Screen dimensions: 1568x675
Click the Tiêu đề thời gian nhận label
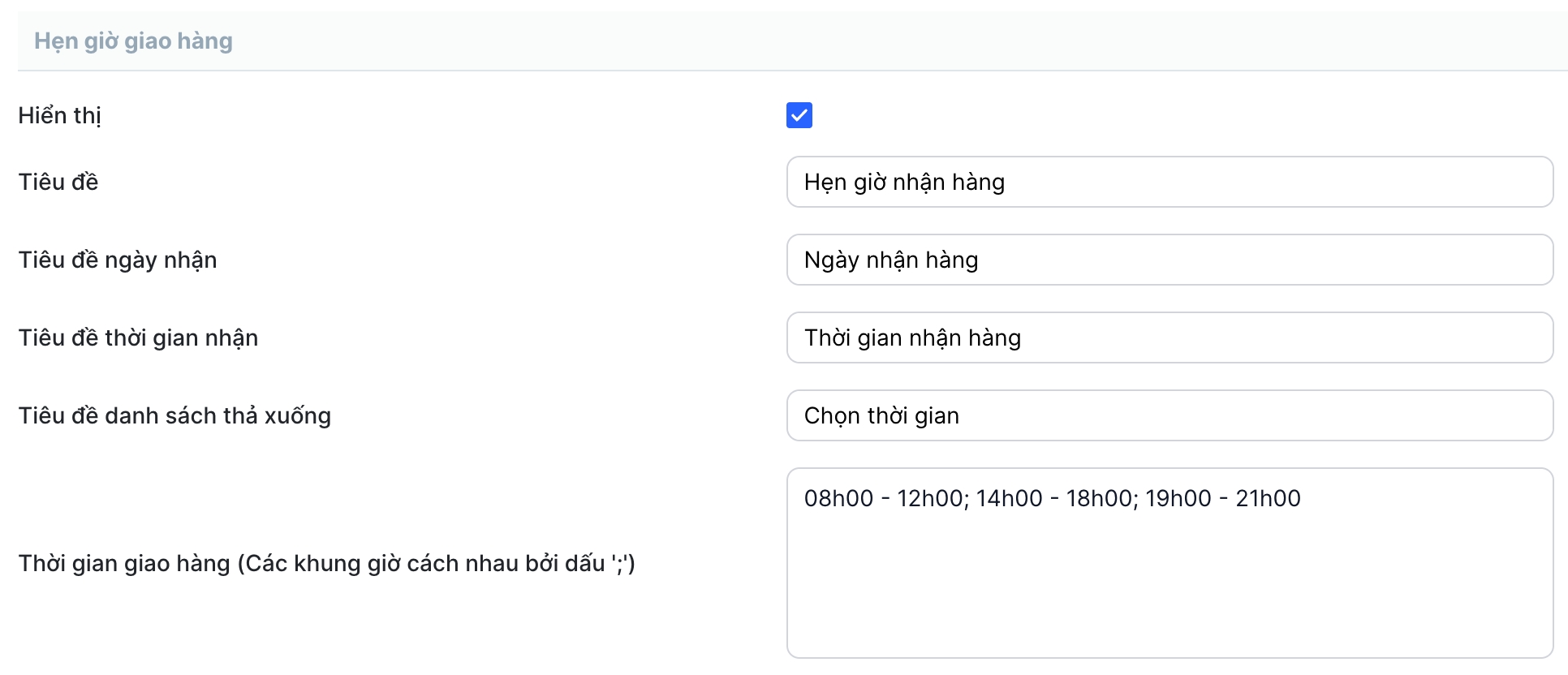click(138, 337)
